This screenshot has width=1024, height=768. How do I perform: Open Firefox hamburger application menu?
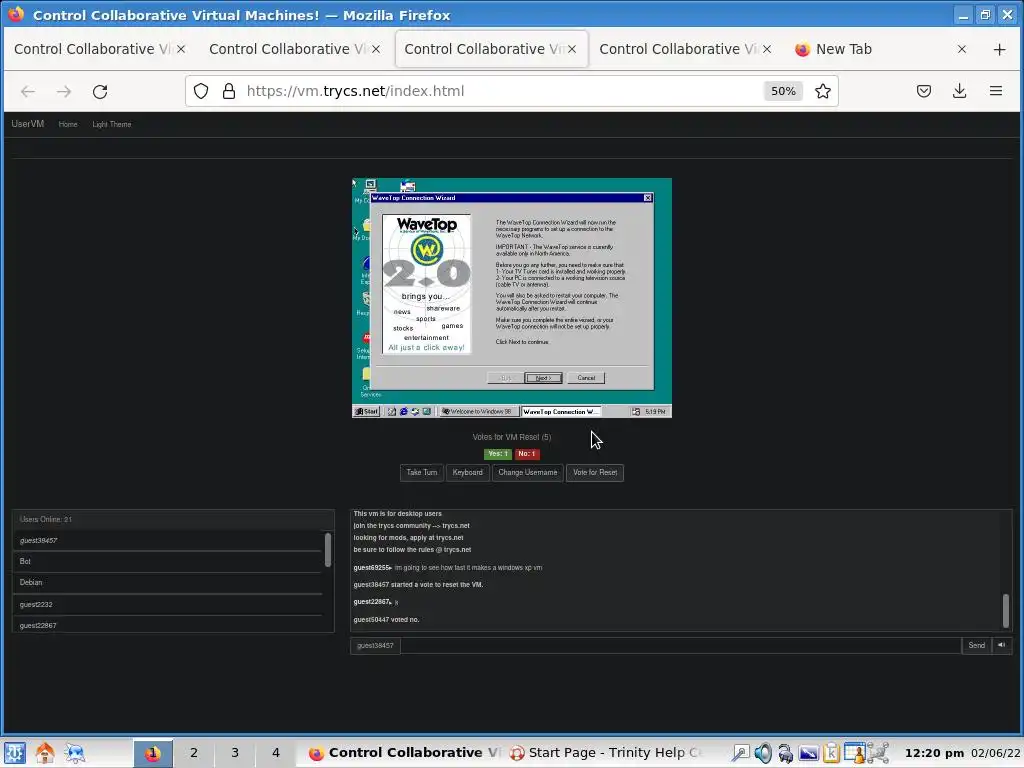[996, 91]
